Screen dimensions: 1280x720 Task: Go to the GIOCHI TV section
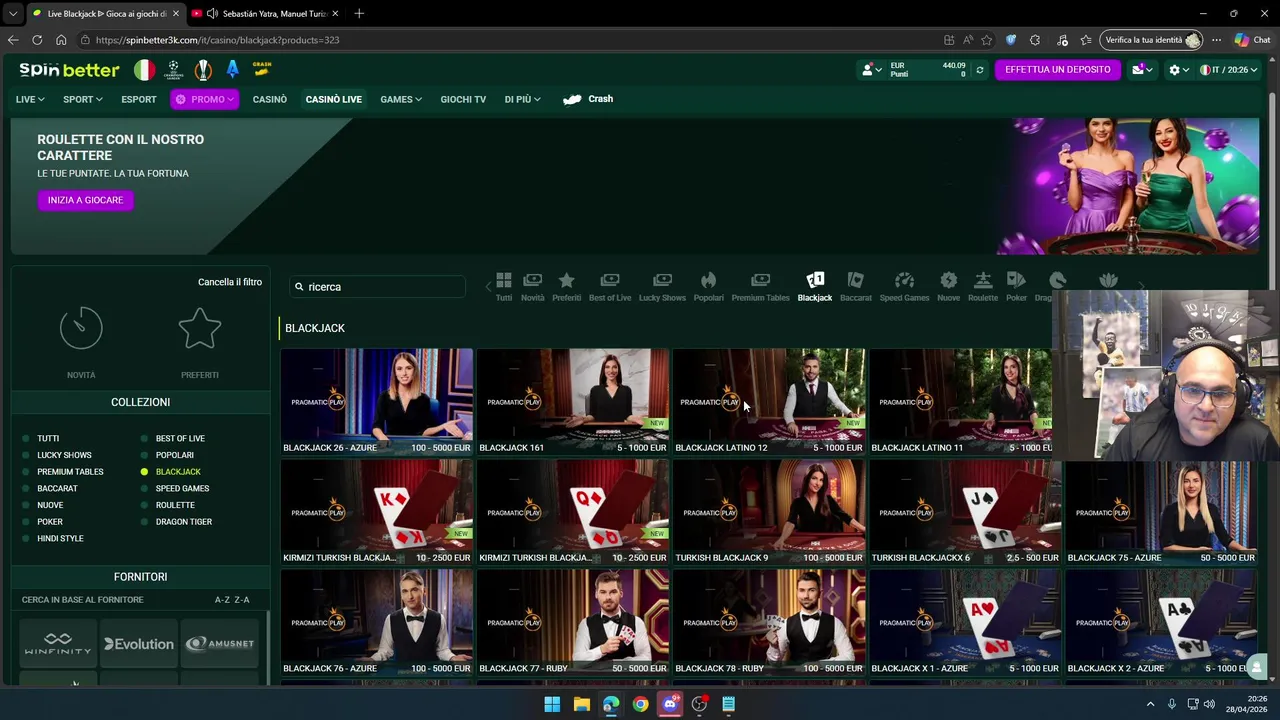(x=463, y=99)
